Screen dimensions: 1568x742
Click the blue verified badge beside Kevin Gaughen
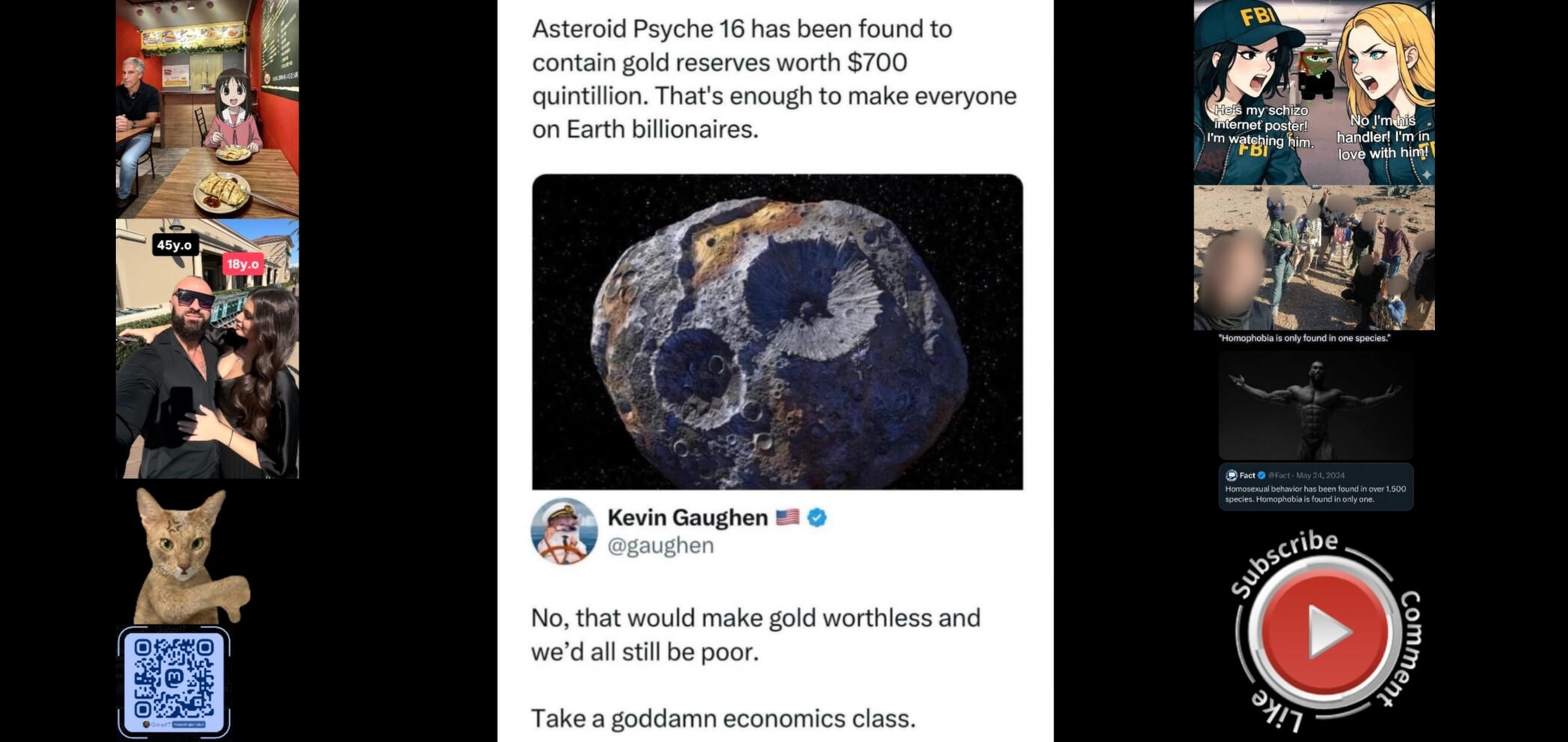pos(817,517)
